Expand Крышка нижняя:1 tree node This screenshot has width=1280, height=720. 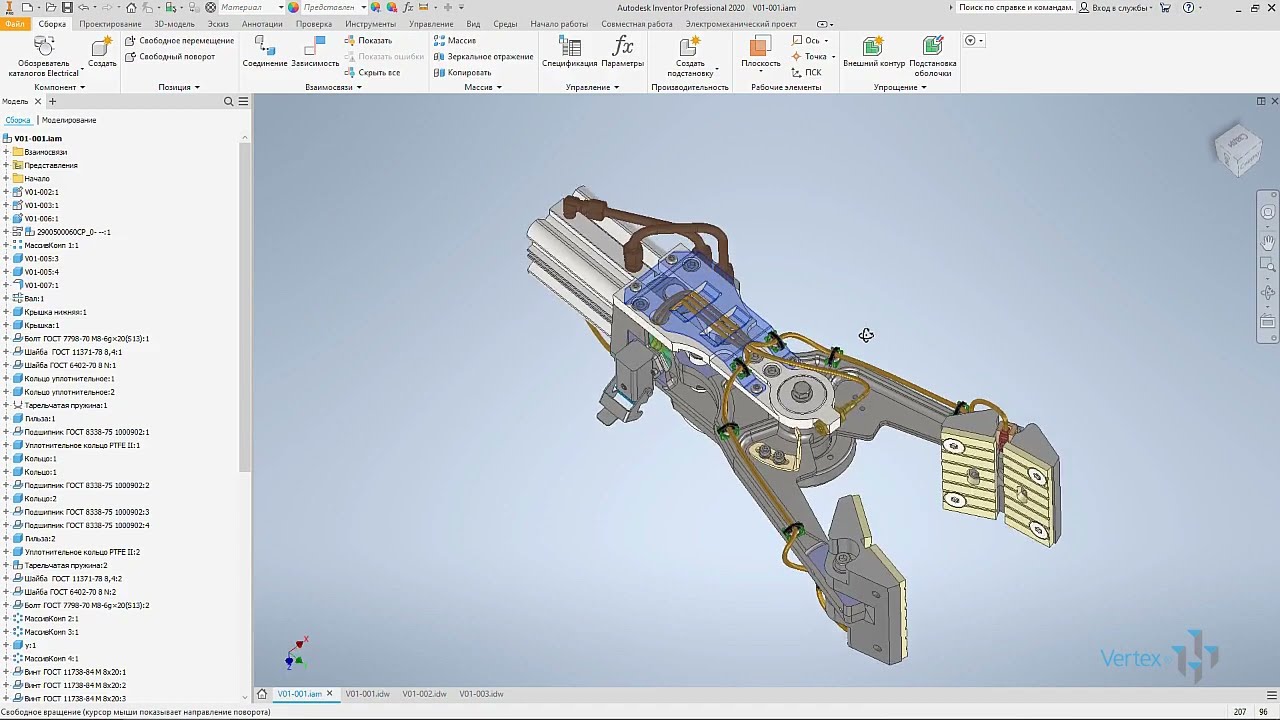click(6, 312)
